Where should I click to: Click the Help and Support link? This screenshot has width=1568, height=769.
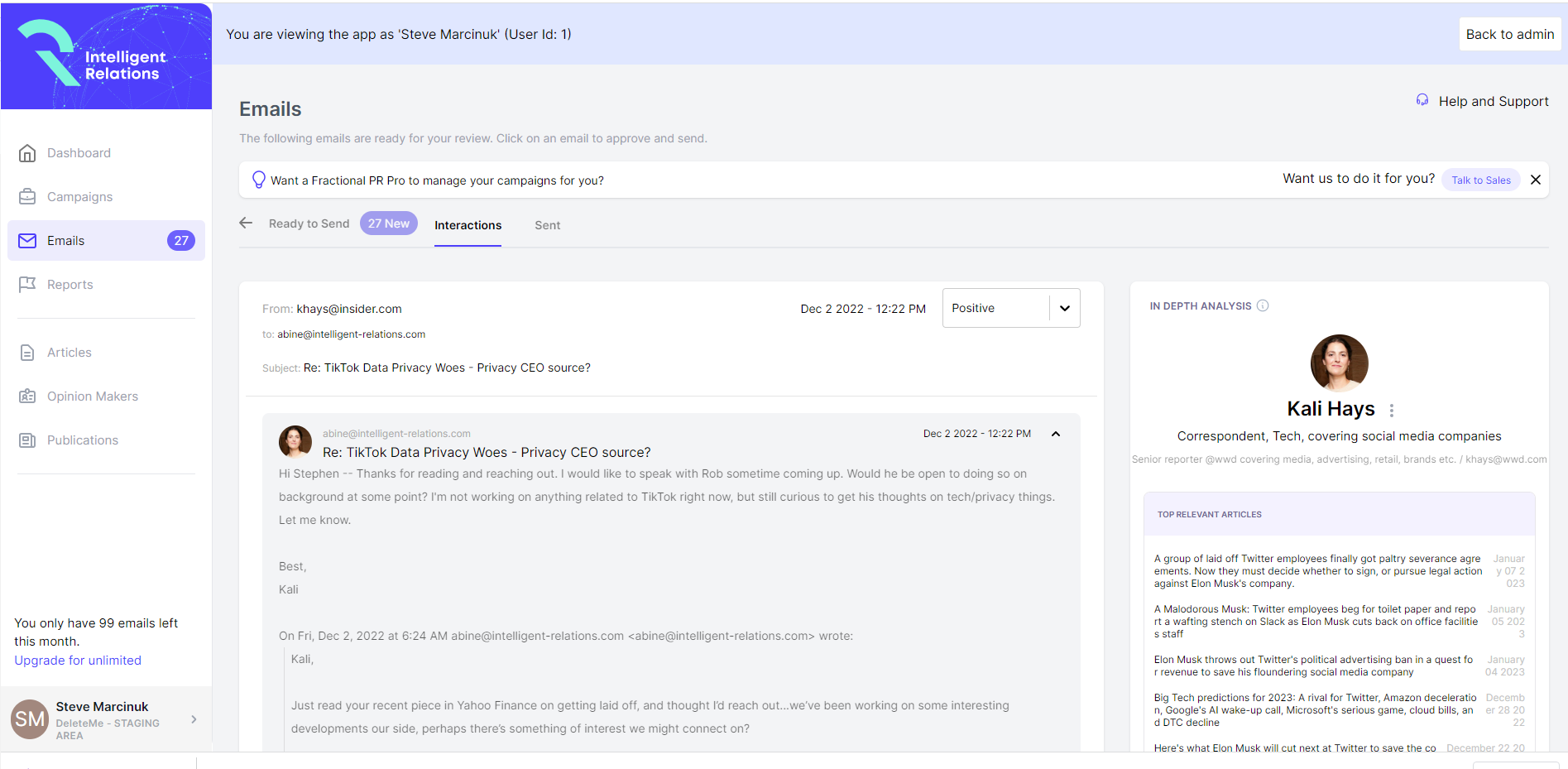point(1494,101)
